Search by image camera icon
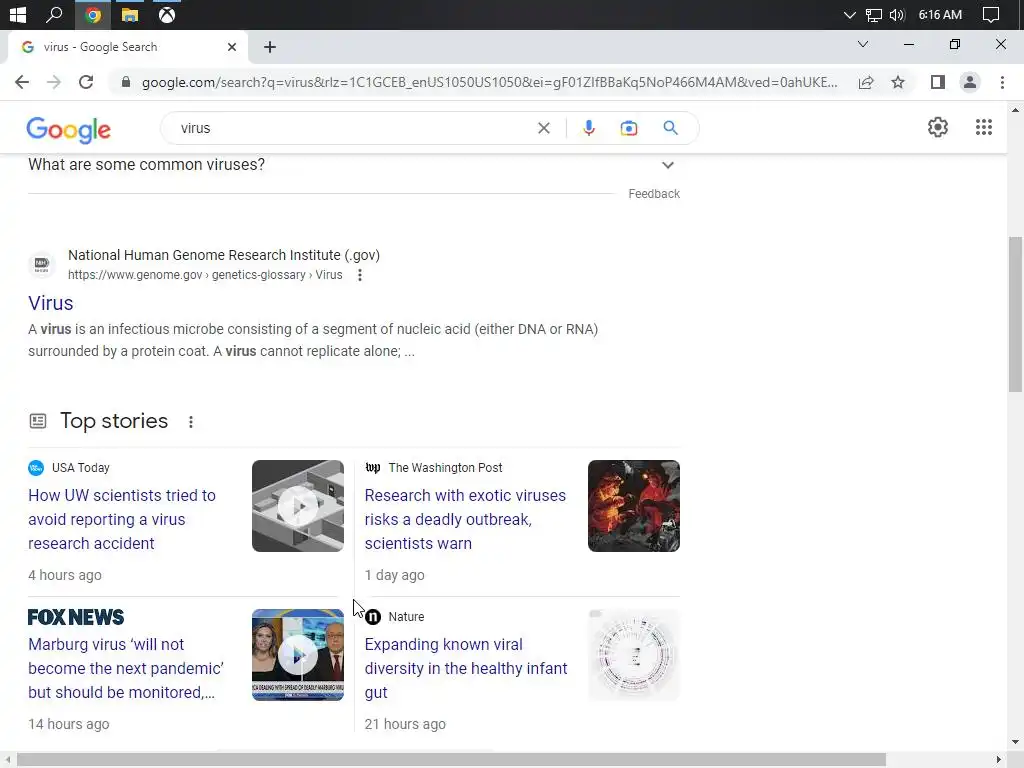1024x768 pixels. click(628, 128)
